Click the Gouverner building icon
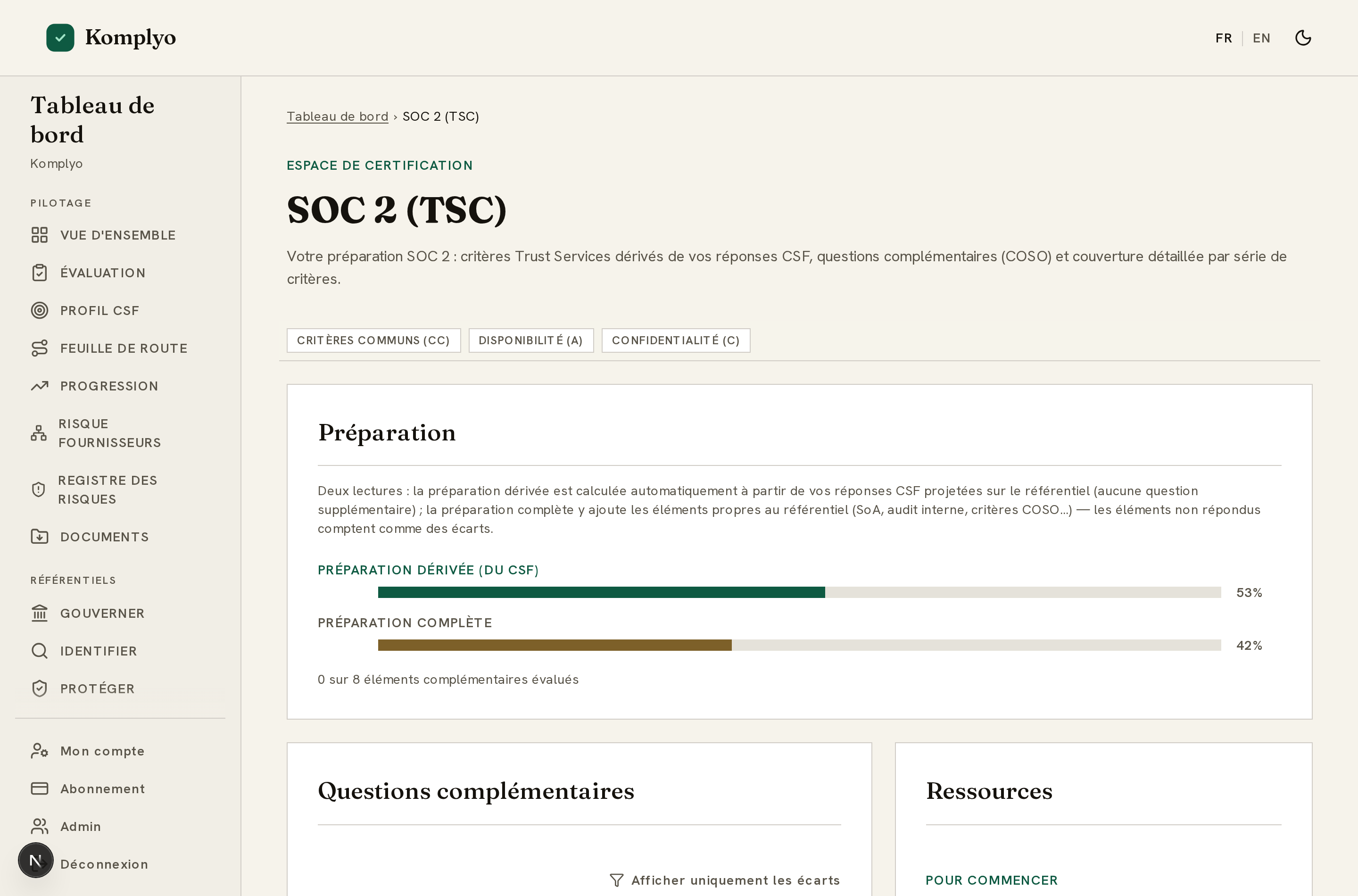1358x896 pixels. click(x=40, y=613)
